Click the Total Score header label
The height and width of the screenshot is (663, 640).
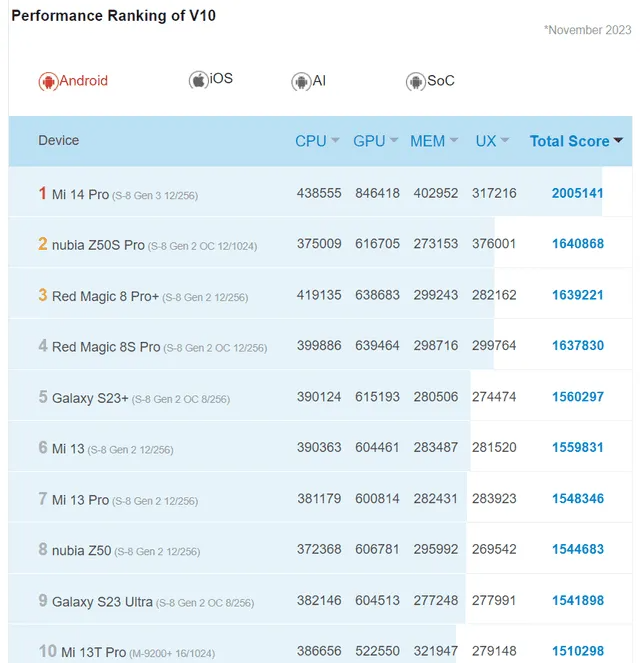point(569,141)
